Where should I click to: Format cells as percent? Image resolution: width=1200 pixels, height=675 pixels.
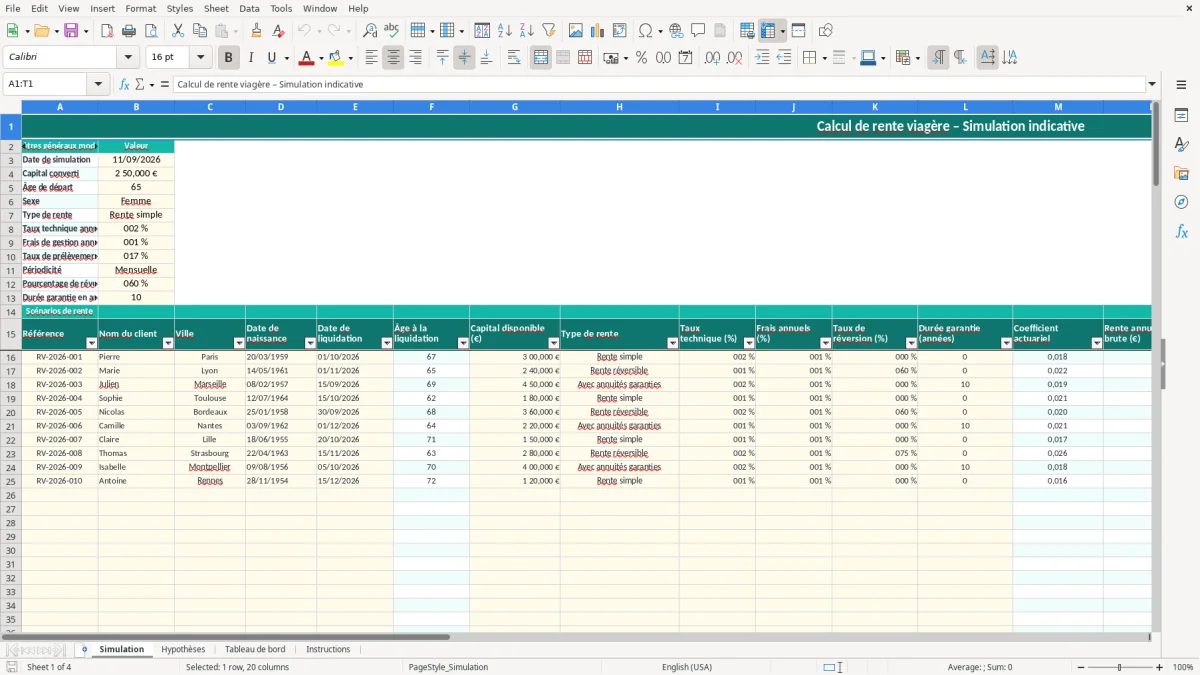641,58
